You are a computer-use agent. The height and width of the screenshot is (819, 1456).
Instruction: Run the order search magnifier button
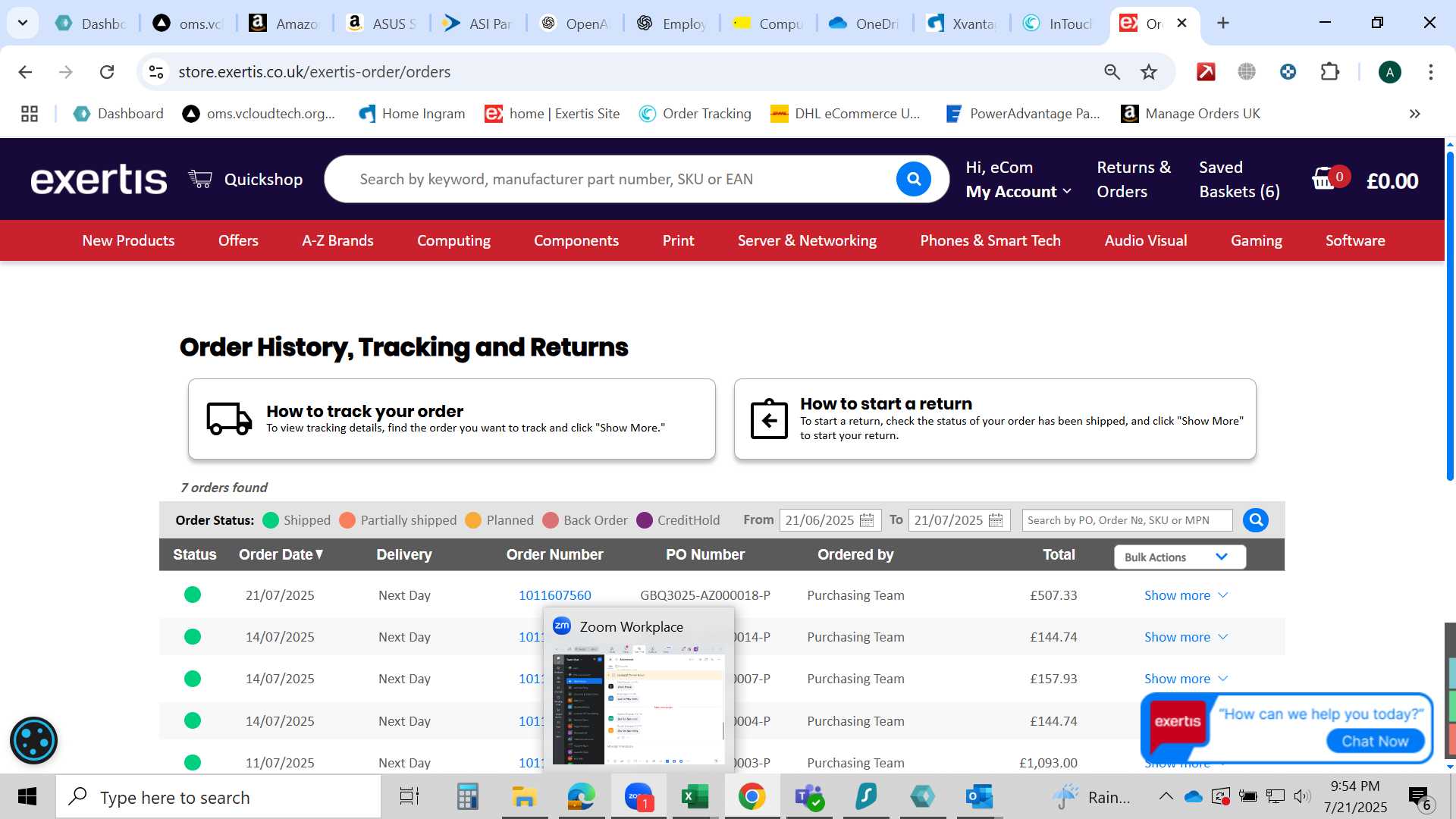(1256, 520)
